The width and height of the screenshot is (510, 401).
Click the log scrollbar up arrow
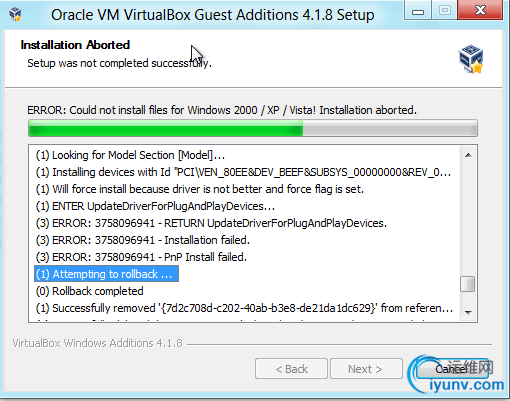click(468, 155)
